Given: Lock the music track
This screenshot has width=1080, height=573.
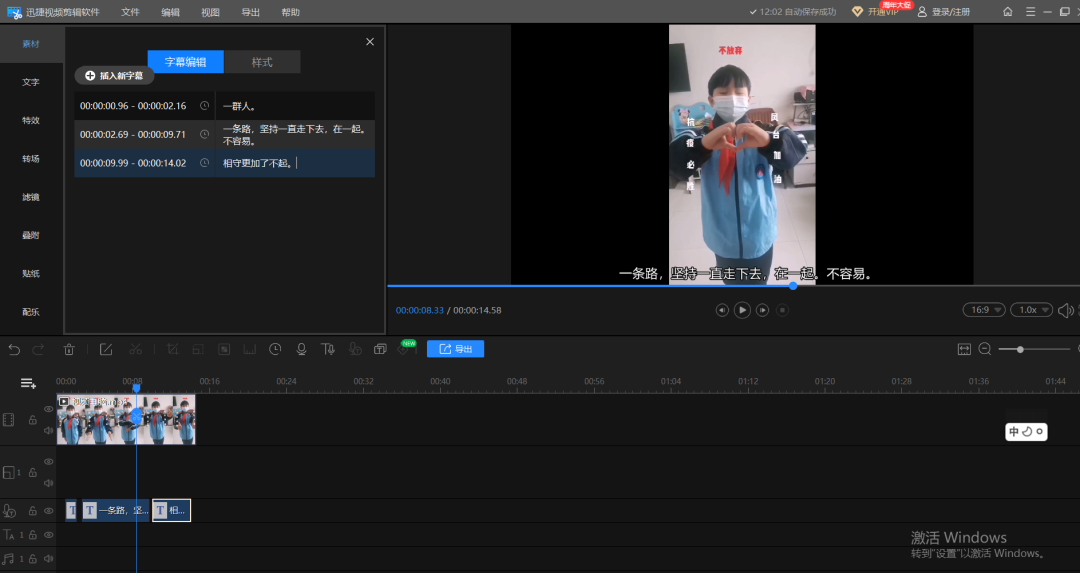Looking at the screenshot, I should point(32,559).
